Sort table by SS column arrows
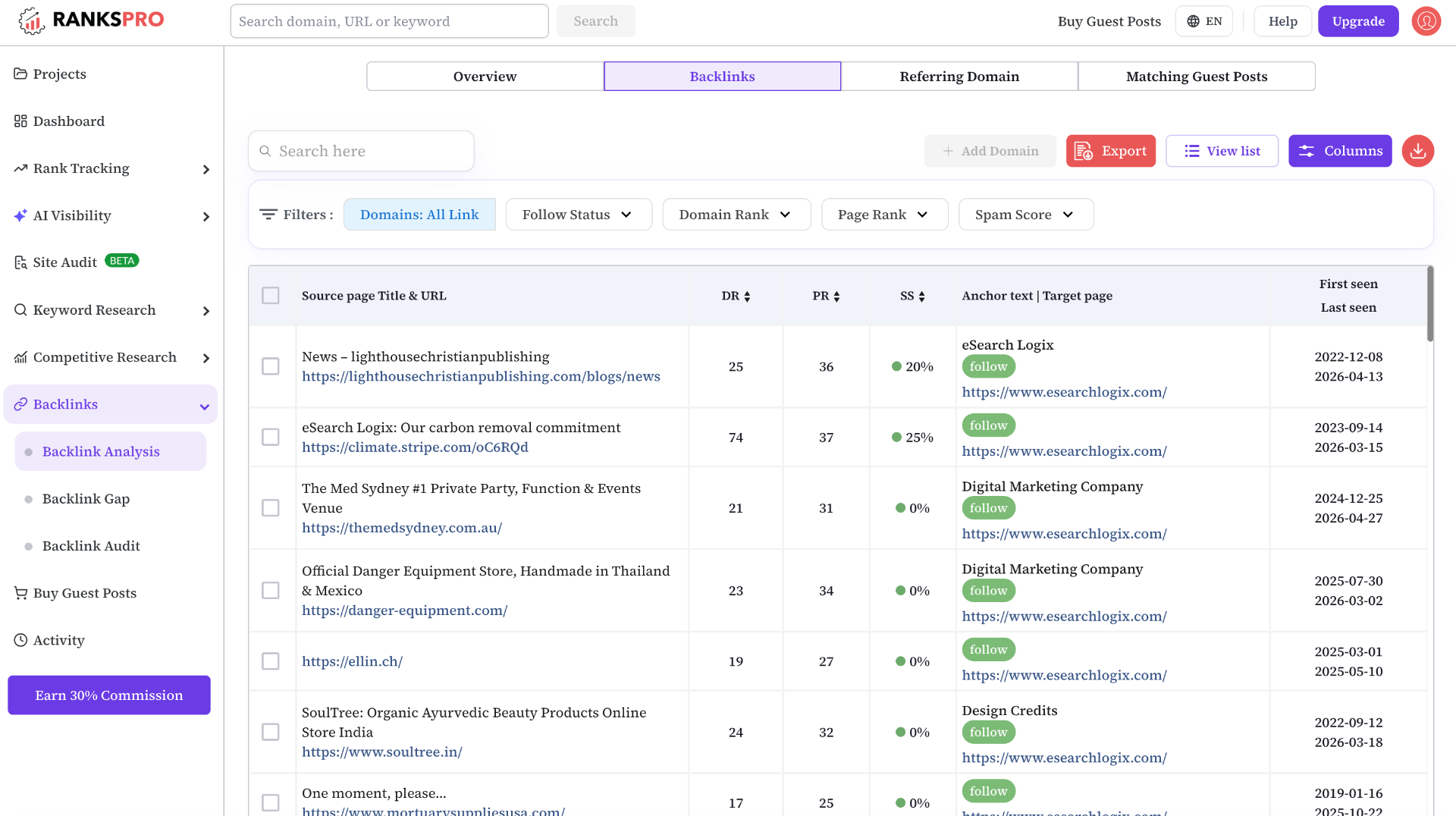 click(x=921, y=297)
